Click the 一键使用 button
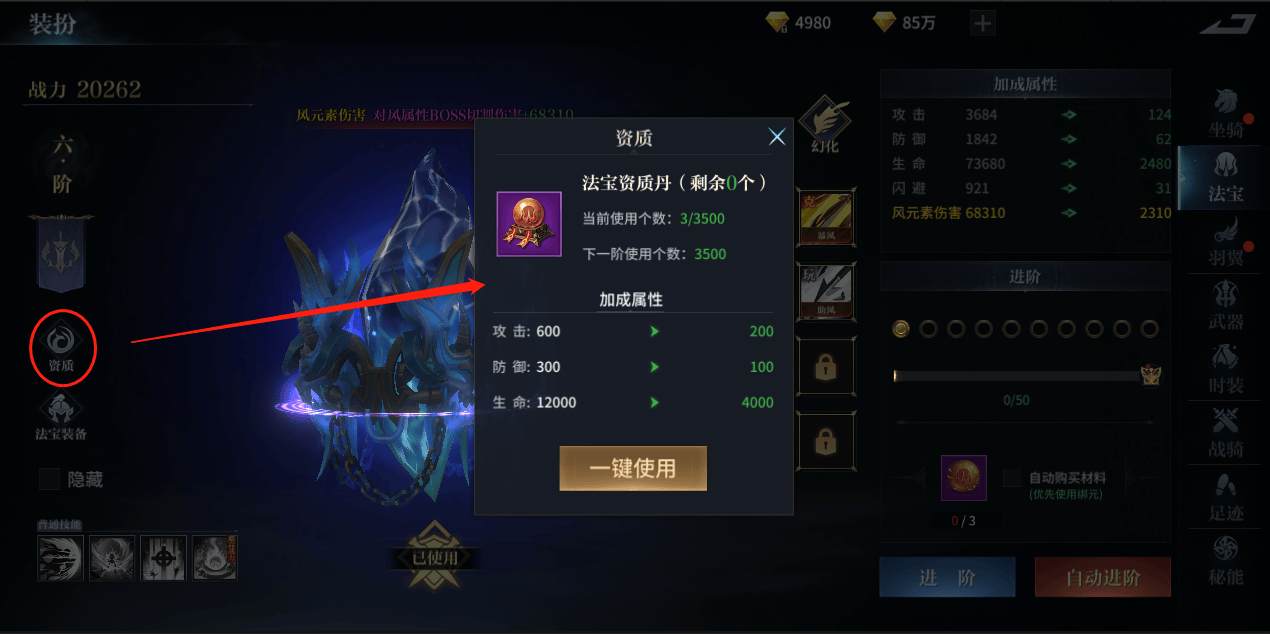The height and width of the screenshot is (634, 1270). click(x=633, y=468)
